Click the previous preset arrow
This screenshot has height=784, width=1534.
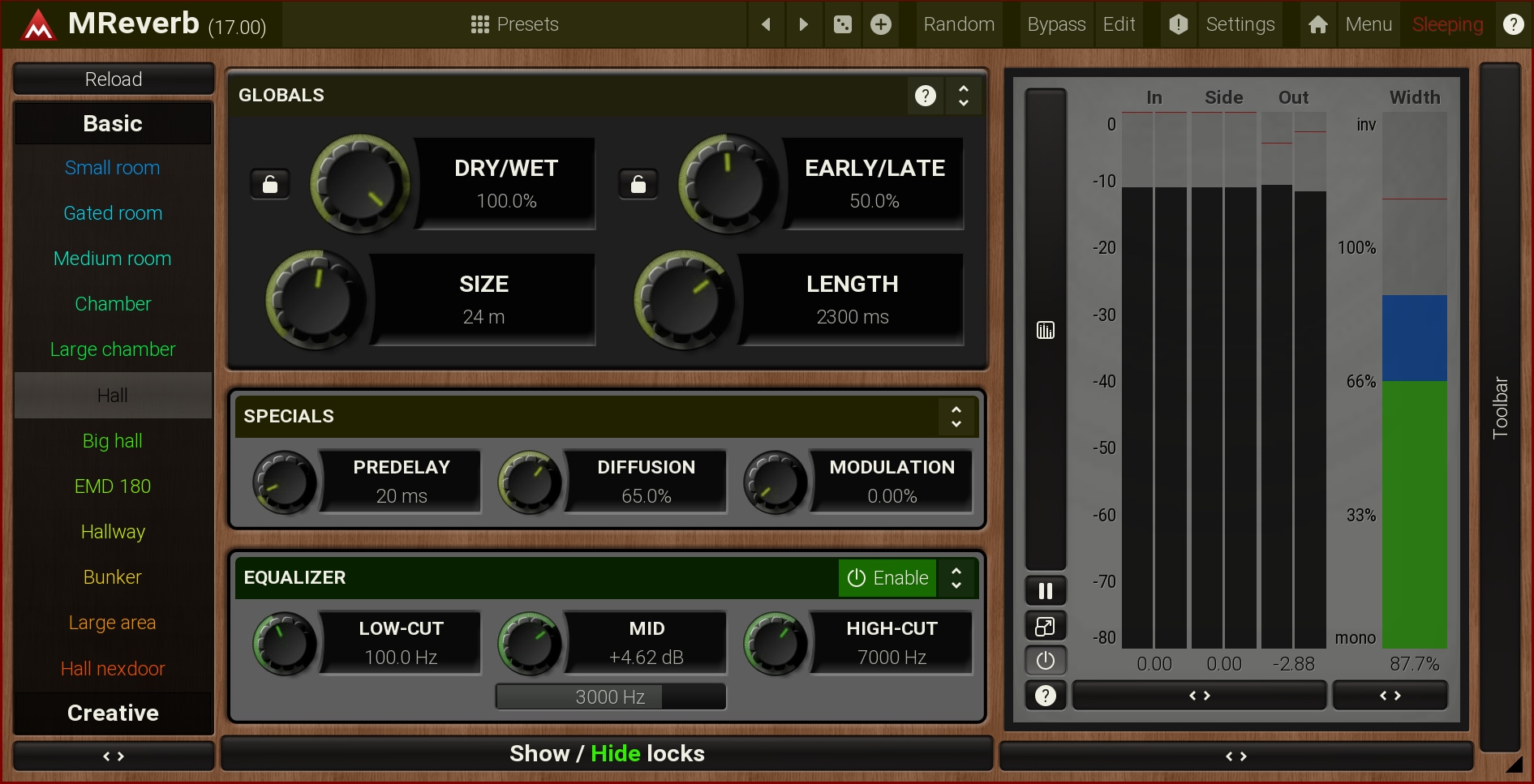point(766,24)
